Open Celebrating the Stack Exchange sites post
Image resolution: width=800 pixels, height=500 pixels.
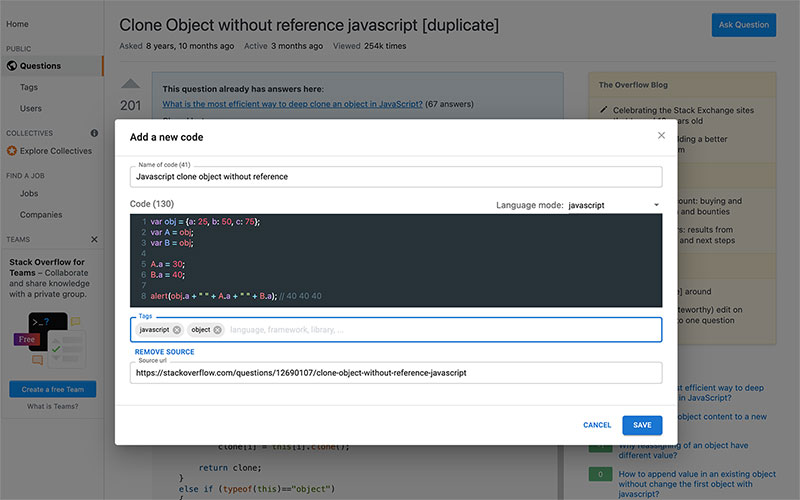point(683,115)
